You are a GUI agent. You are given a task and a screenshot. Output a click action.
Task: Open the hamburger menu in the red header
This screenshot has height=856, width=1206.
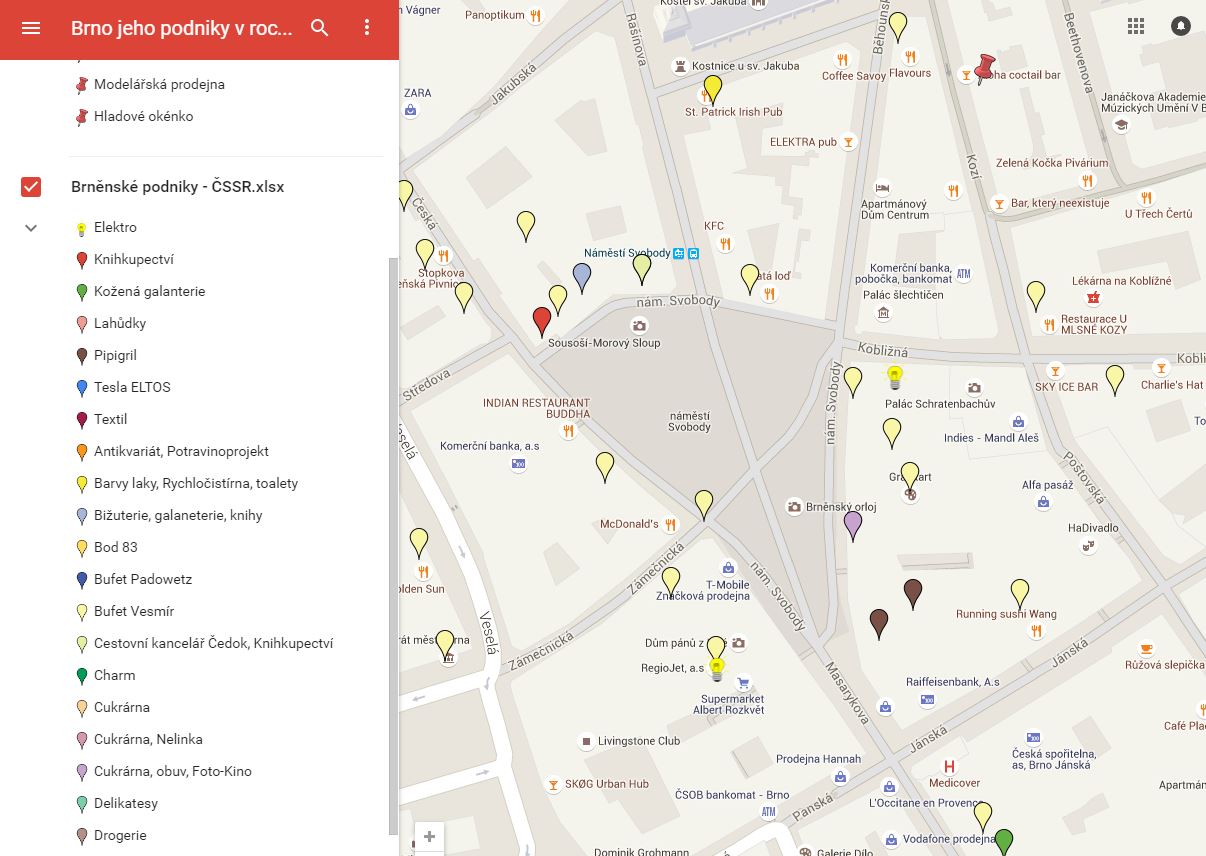(31, 28)
